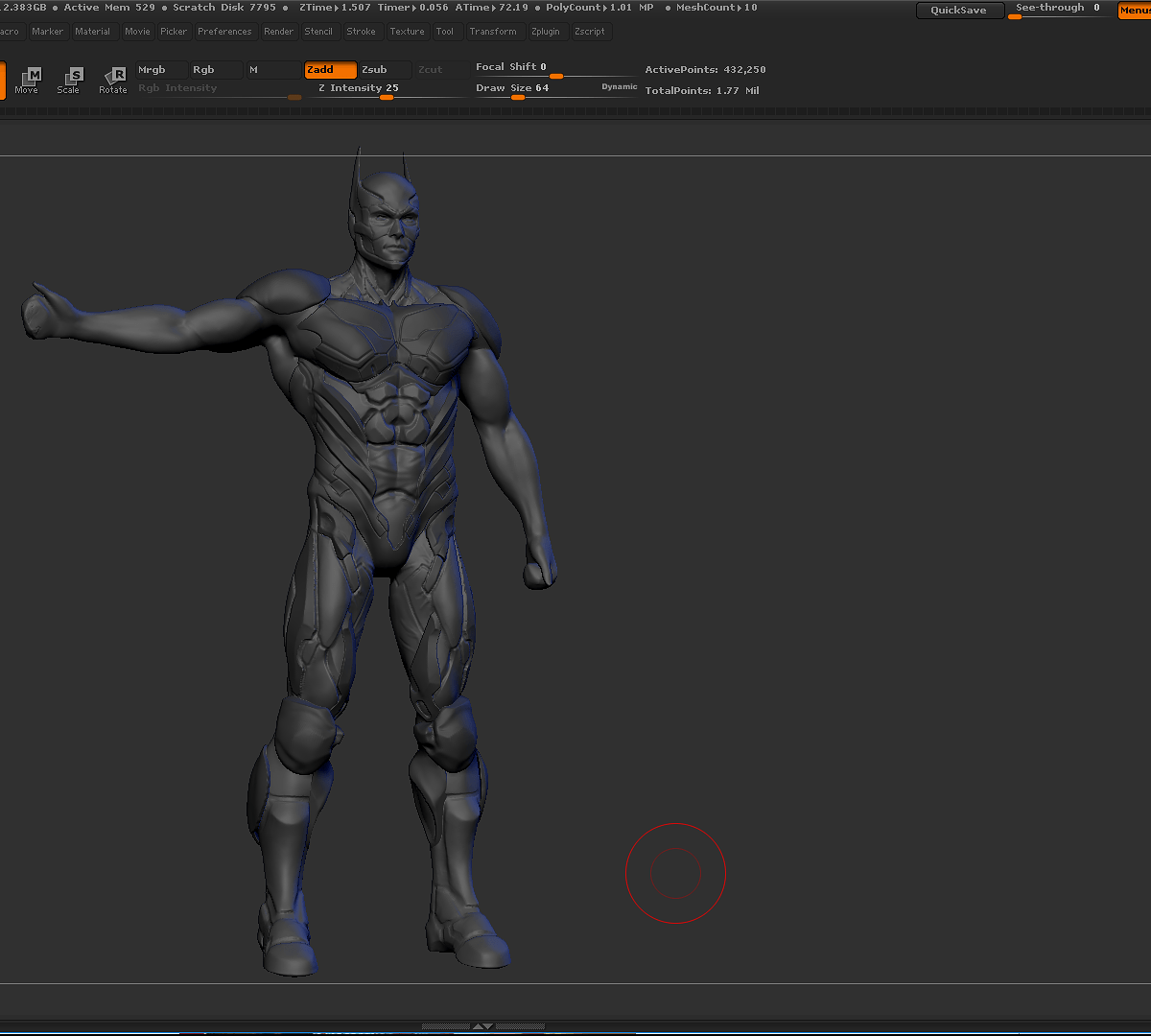Open the Movie menu
1151x1036 pixels.
(x=137, y=32)
